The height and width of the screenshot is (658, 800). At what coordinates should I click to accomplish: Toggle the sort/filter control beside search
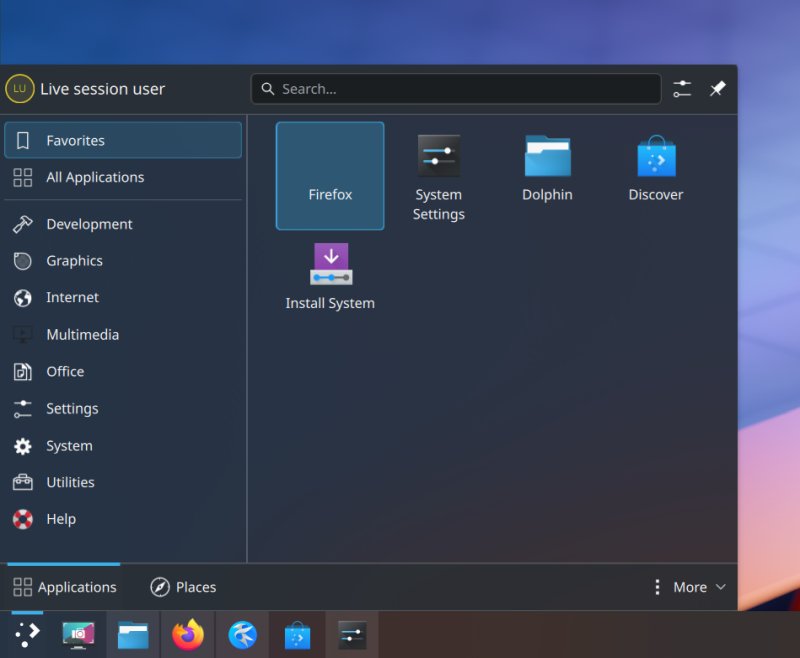682,89
